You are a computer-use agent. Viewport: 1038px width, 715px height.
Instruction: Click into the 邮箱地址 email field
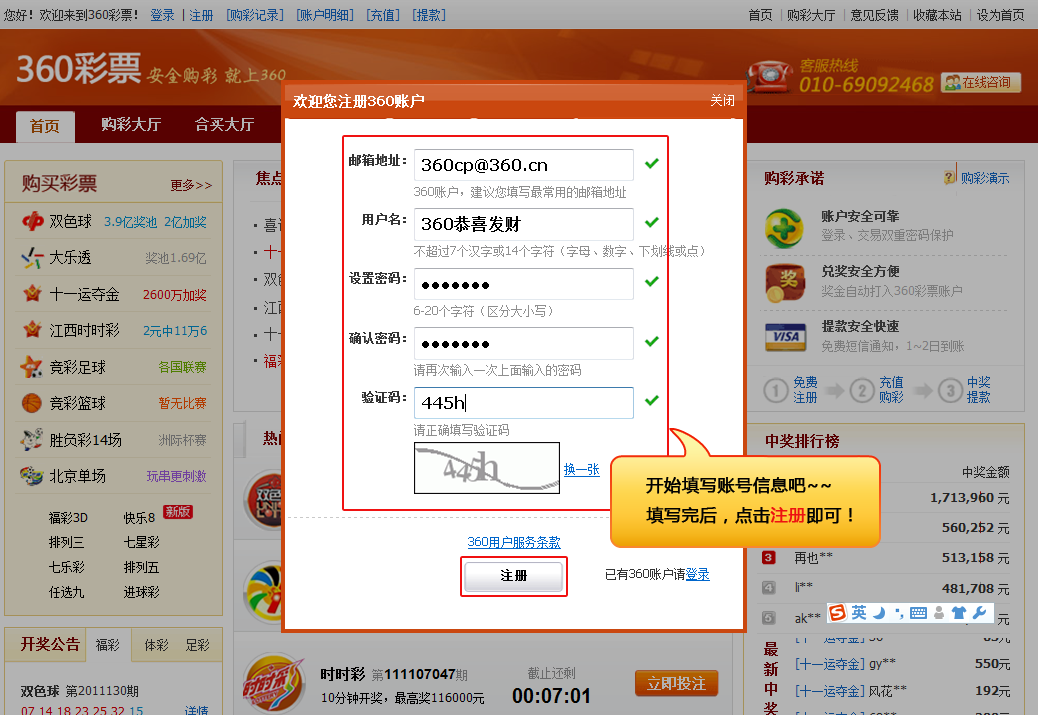(523, 165)
